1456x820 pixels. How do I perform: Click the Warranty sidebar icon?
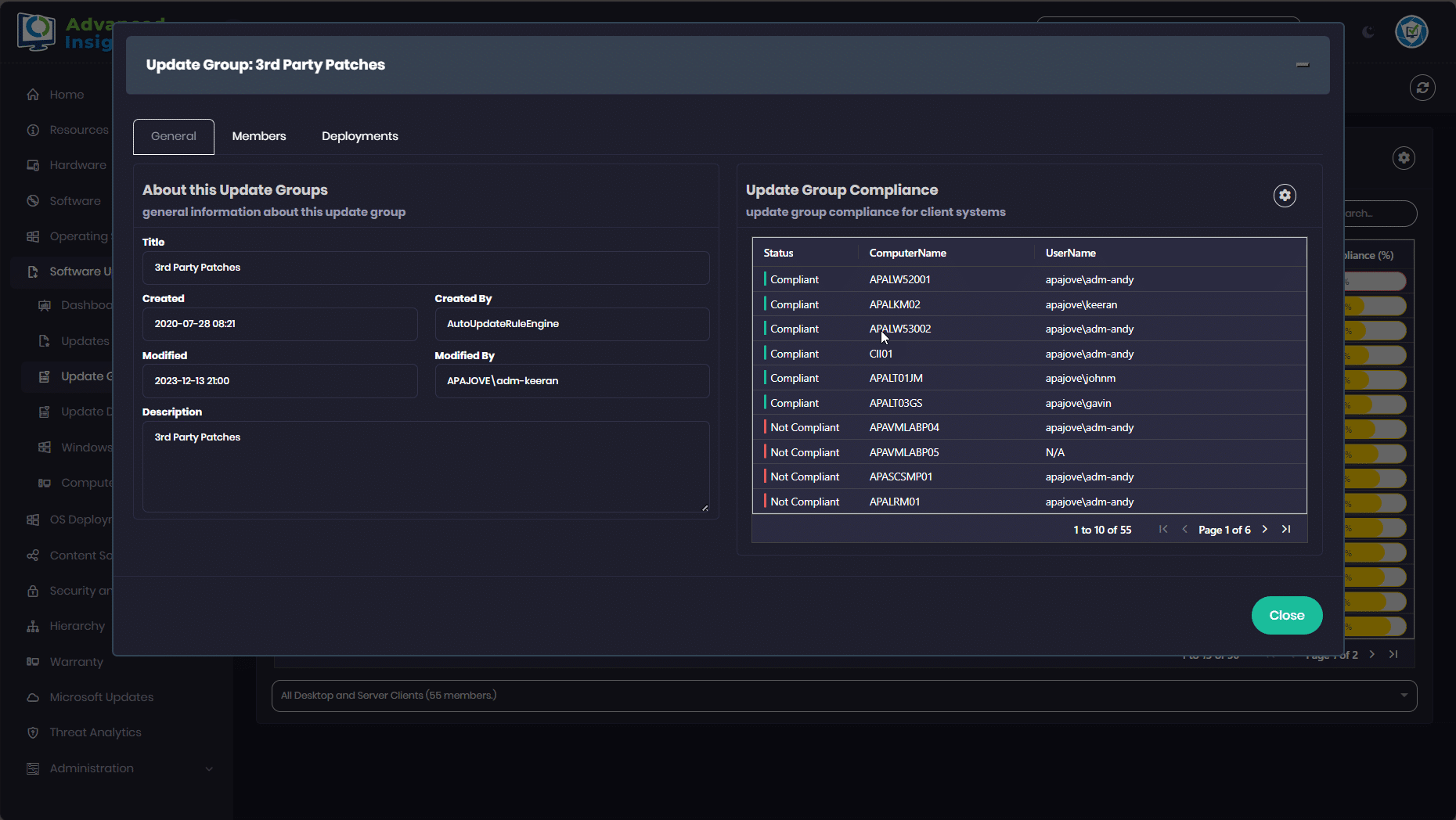[x=33, y=662]
